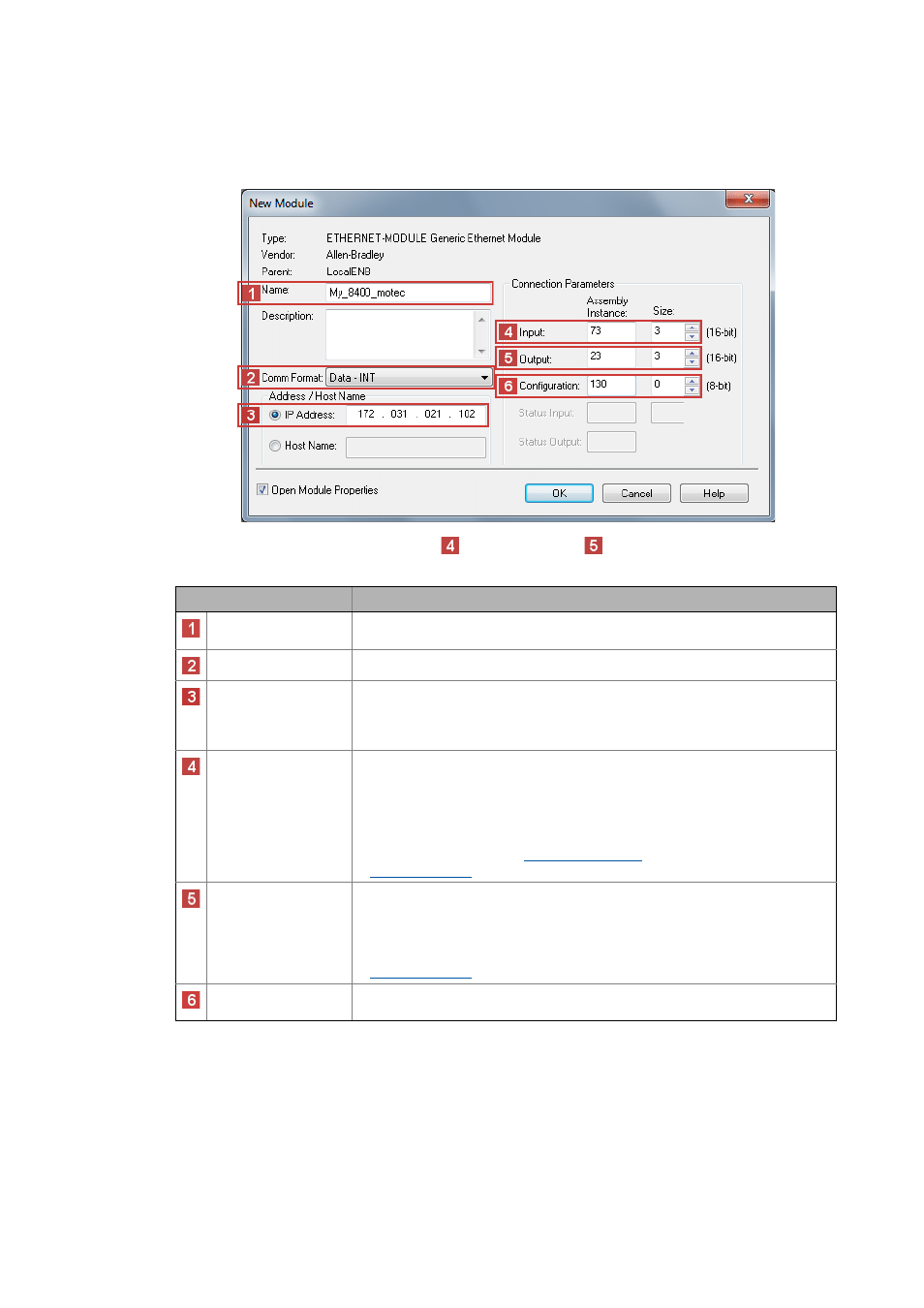Click the Configuration assembly instance field

[x=611, y=385]
